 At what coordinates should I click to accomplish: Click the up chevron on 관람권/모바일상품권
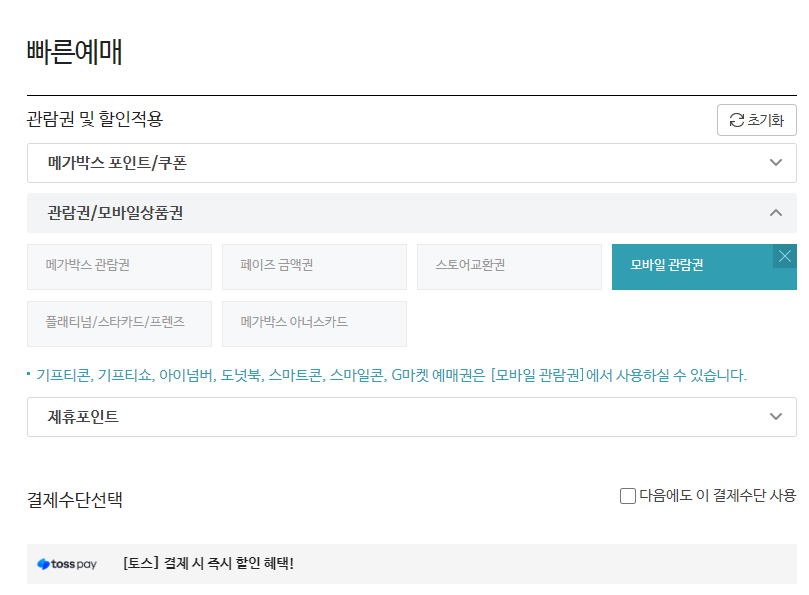(775, 213)
